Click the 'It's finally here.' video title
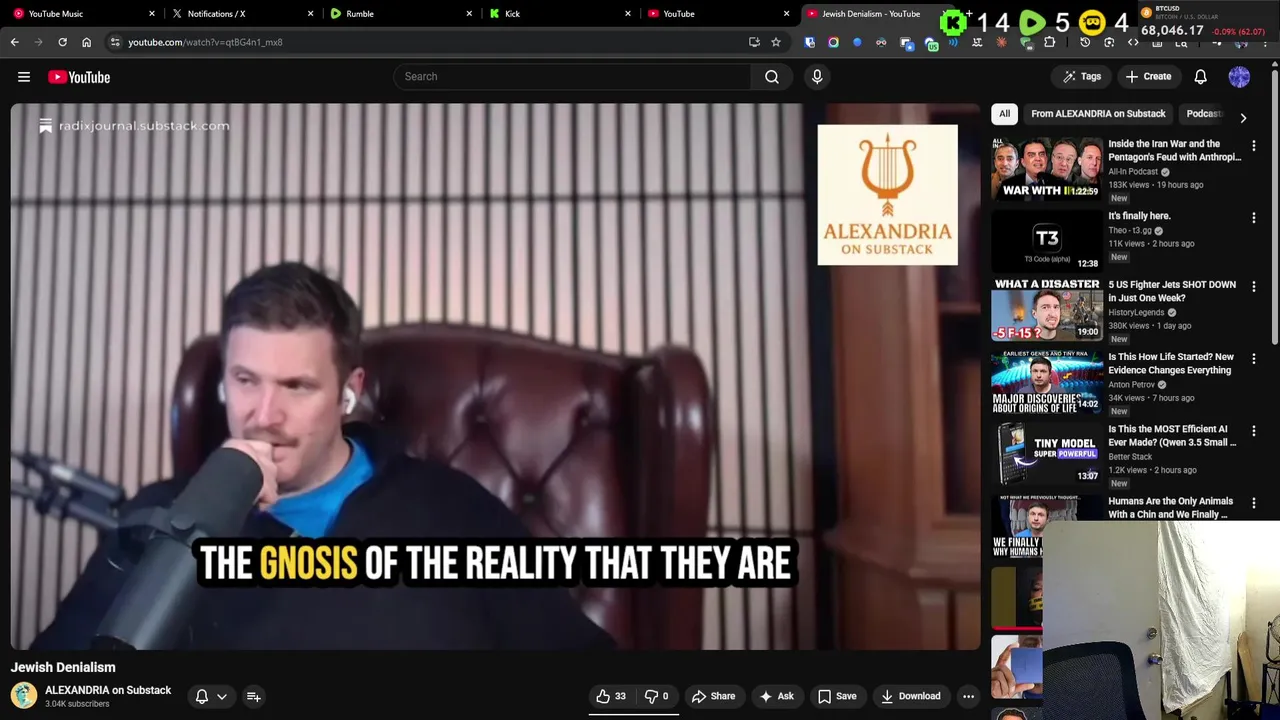Screen dimensions: 1280x720 tap(1139, 216)
